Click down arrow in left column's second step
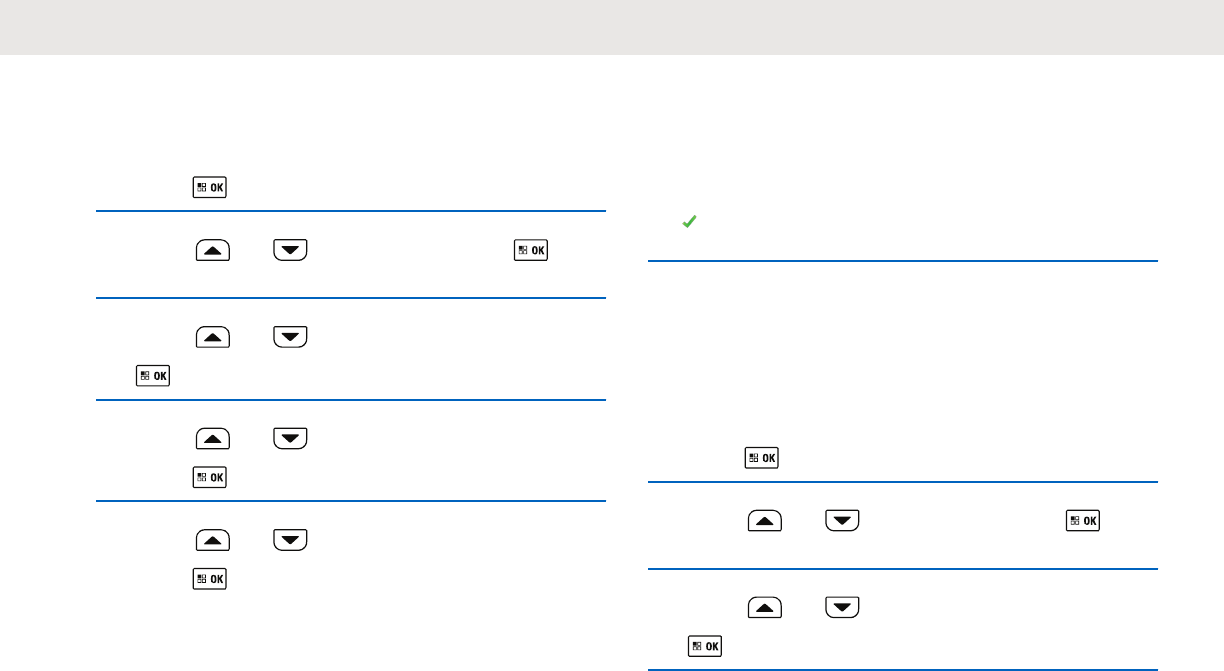This screenshot has height=671, width=1224. click(290, 250)
